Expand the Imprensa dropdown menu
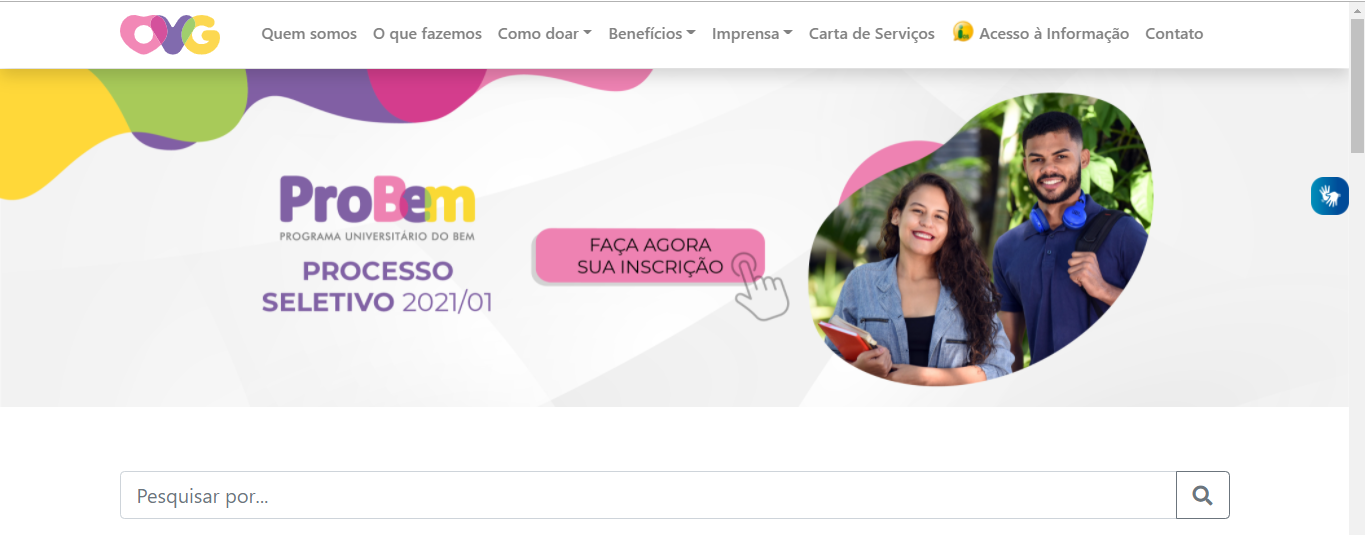Screen dimensions: 1365x535 (752, 33)
